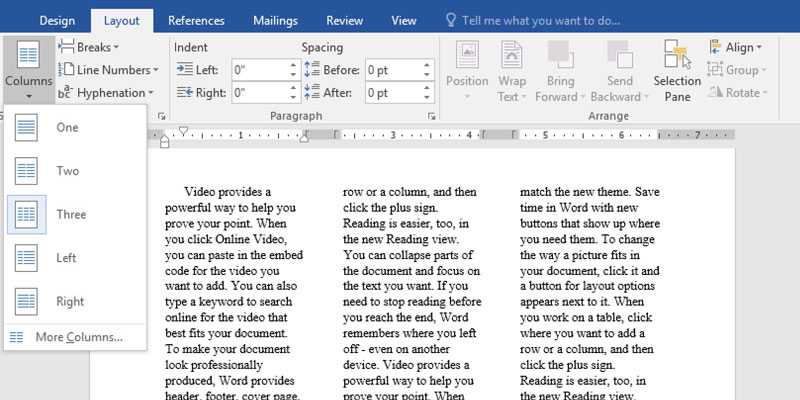The image size is (800, 400).
Task: Apply the Left column preset
Action: 27,258
